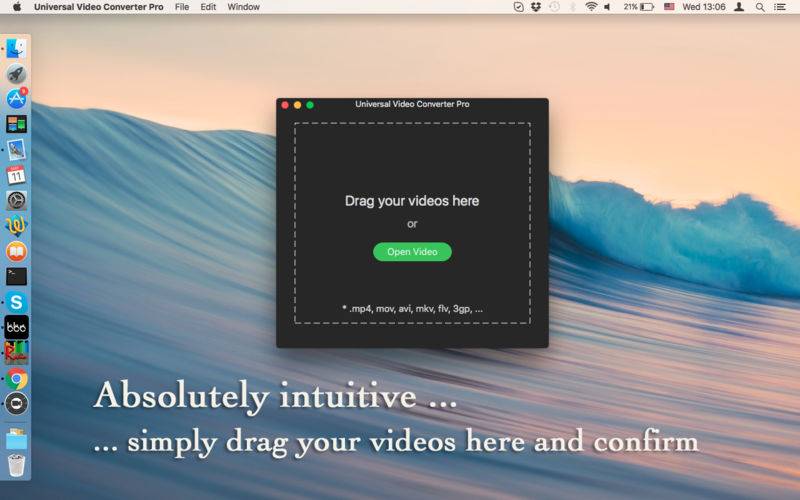Click inside the dashed video drop zone
Image resolution: width=800 pixels, height=500 pixels.
pyautogui.click(x=412, y=160)
